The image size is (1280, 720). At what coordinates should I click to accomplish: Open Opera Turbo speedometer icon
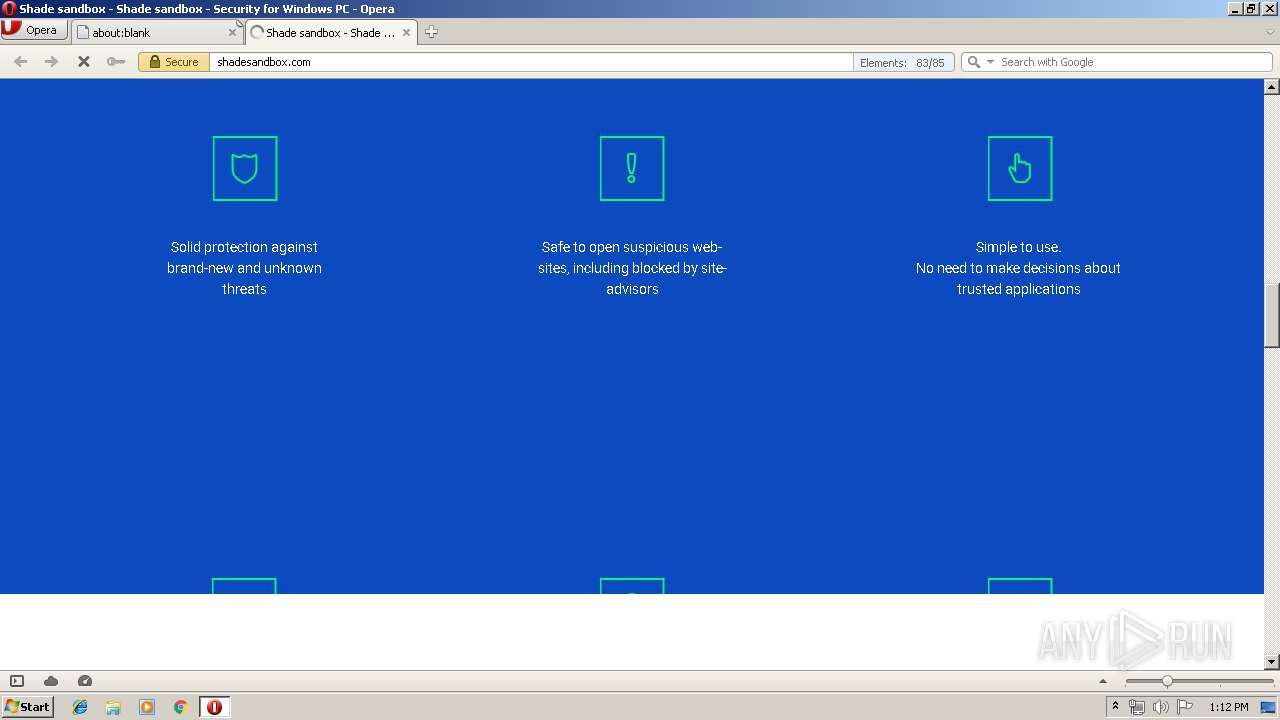coord(85,681)
